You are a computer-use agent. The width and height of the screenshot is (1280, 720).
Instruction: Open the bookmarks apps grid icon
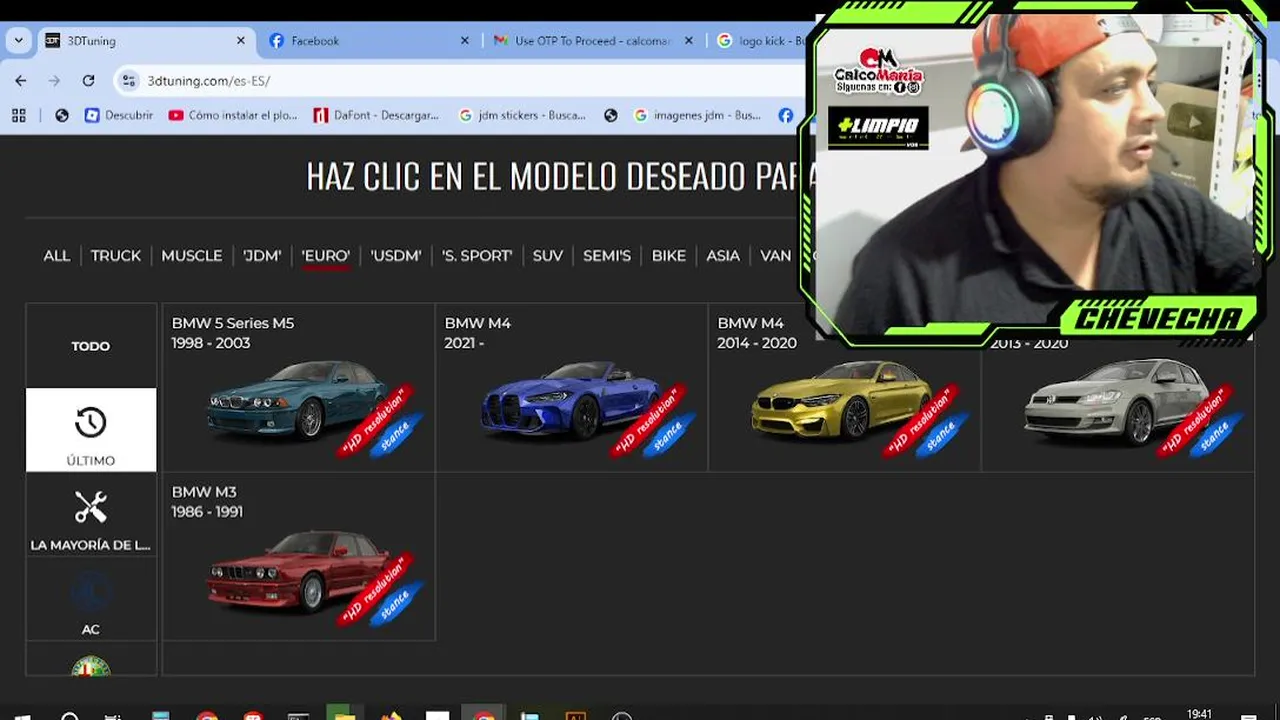click(18, 115)
